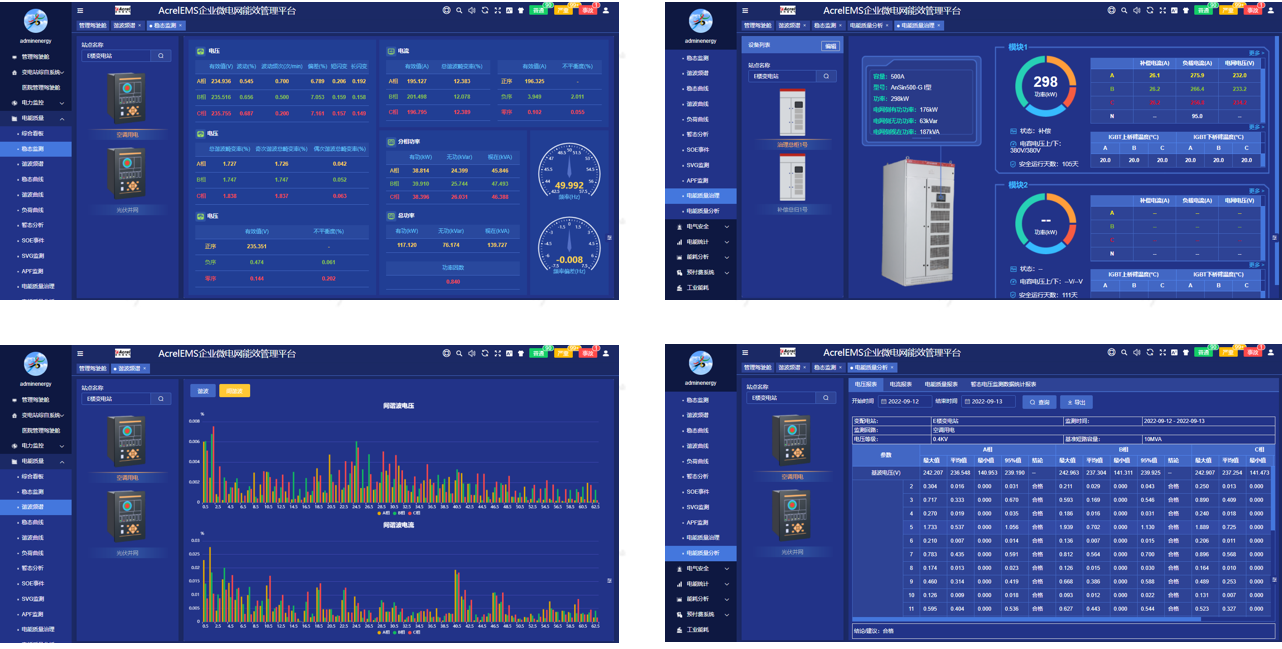Toggle the alarm speaker icon in 稳态监测 window
This screenshot has height=649, width=1282.
tap(472, 10)
